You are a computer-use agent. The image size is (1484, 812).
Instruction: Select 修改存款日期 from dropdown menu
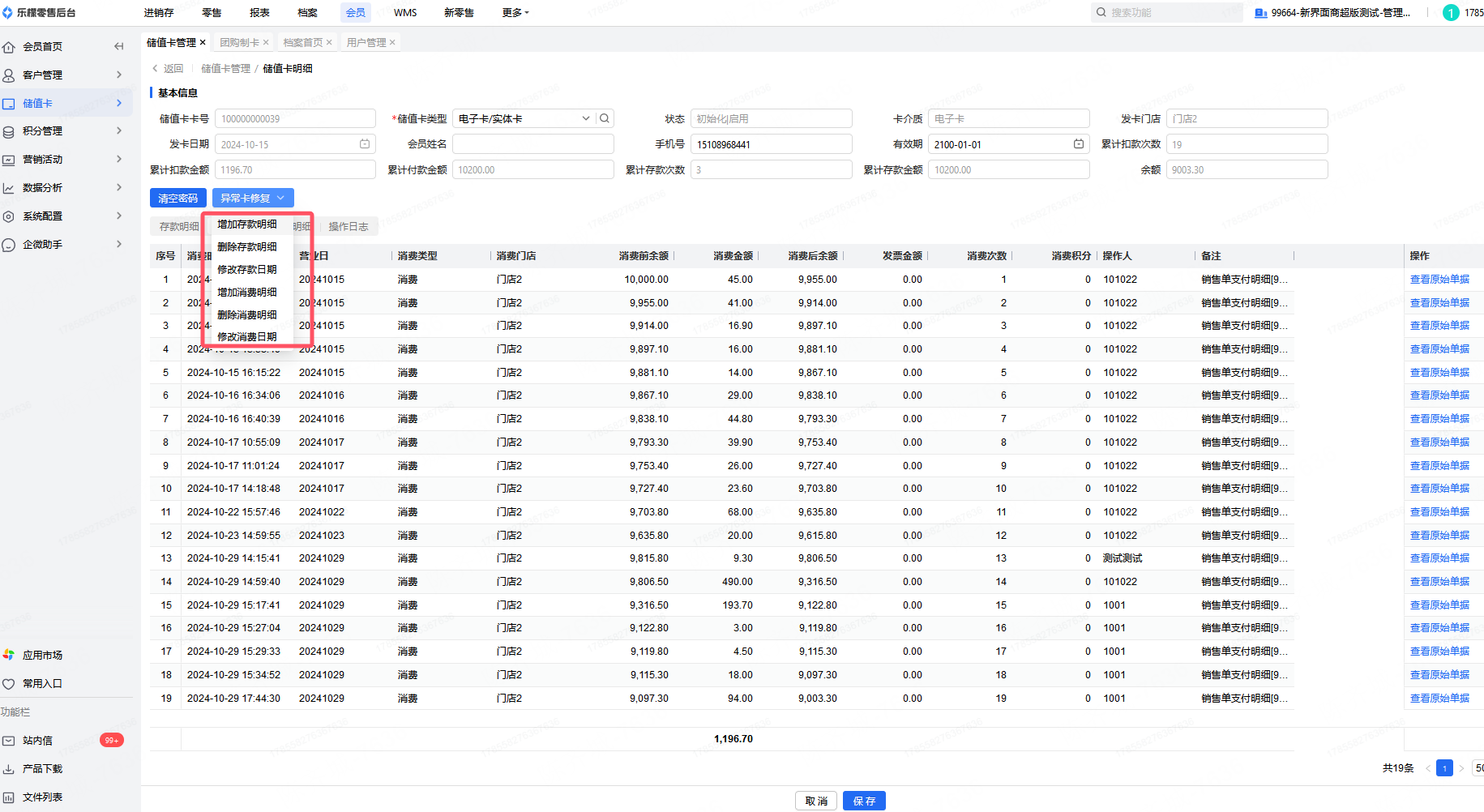click(x=247, y=270)
